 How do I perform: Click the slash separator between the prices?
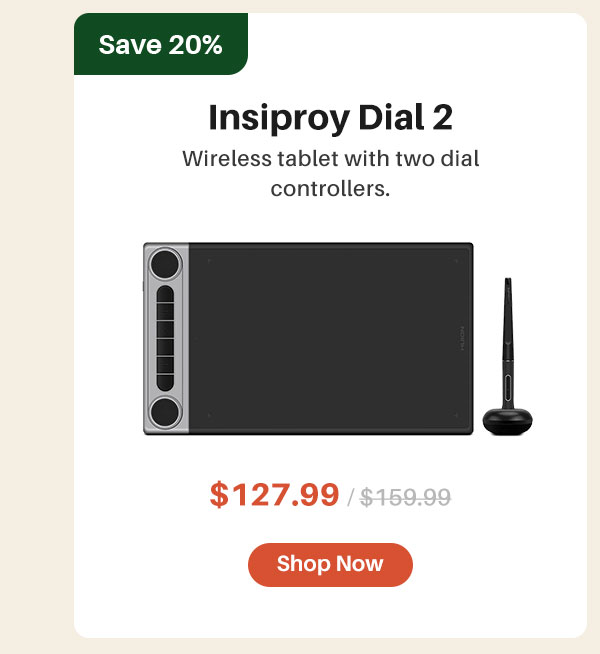coord(350,498)
